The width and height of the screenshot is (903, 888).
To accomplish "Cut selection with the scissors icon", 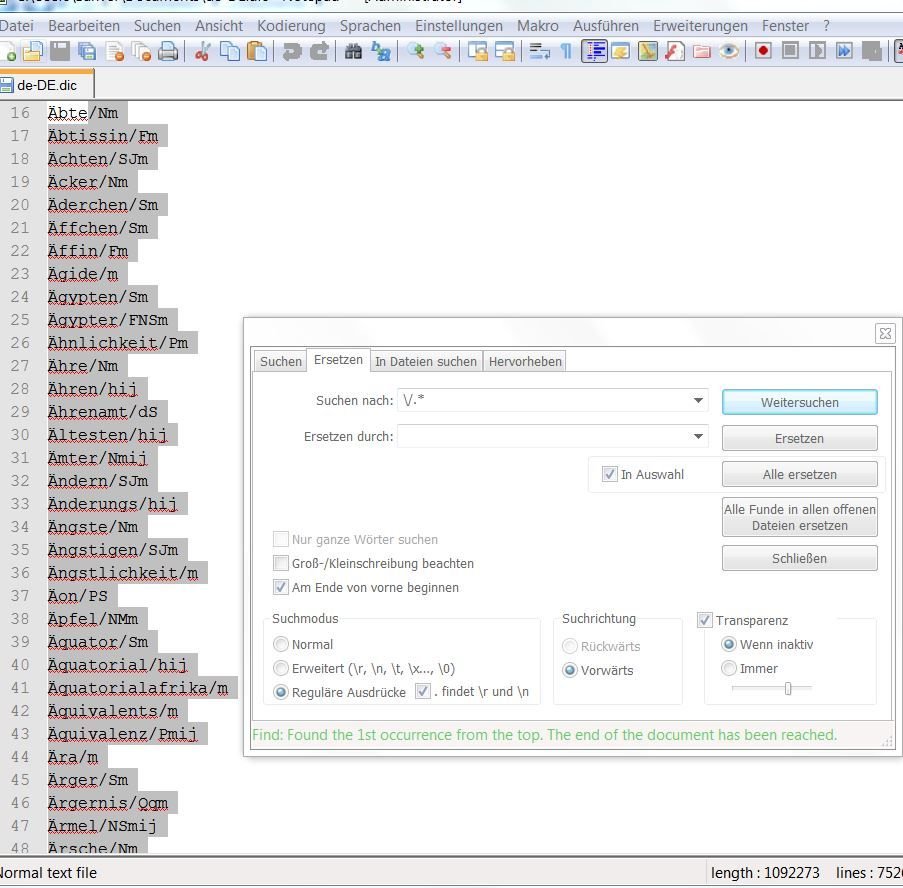I will click(202, 52).
